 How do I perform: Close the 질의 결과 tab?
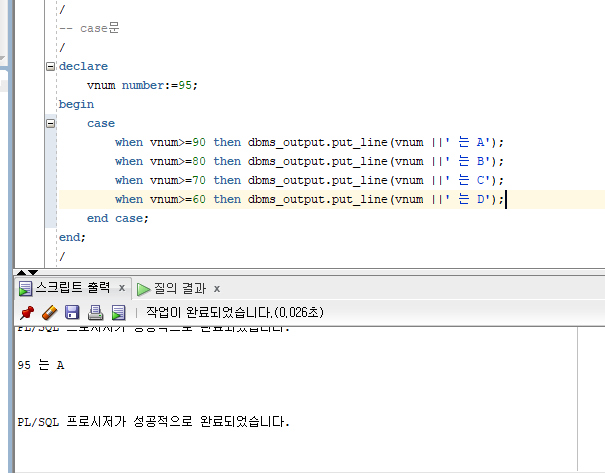point(217,289)
